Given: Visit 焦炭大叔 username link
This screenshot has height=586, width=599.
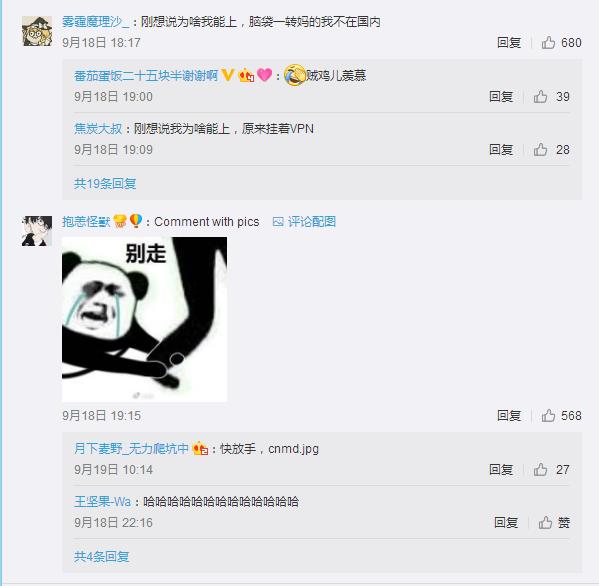Looking at the screenshot, I should click(98, 129).
